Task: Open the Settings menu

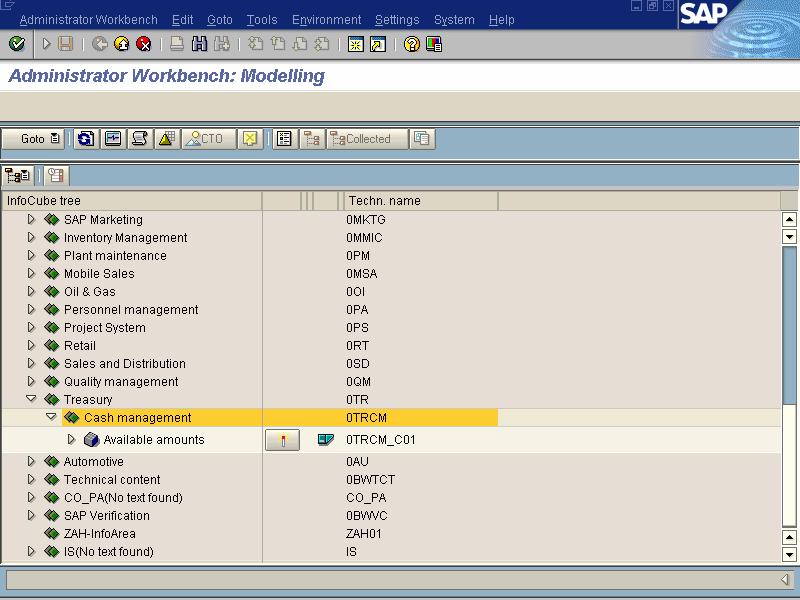Action: pyautogui.click(x=397, y=20)
